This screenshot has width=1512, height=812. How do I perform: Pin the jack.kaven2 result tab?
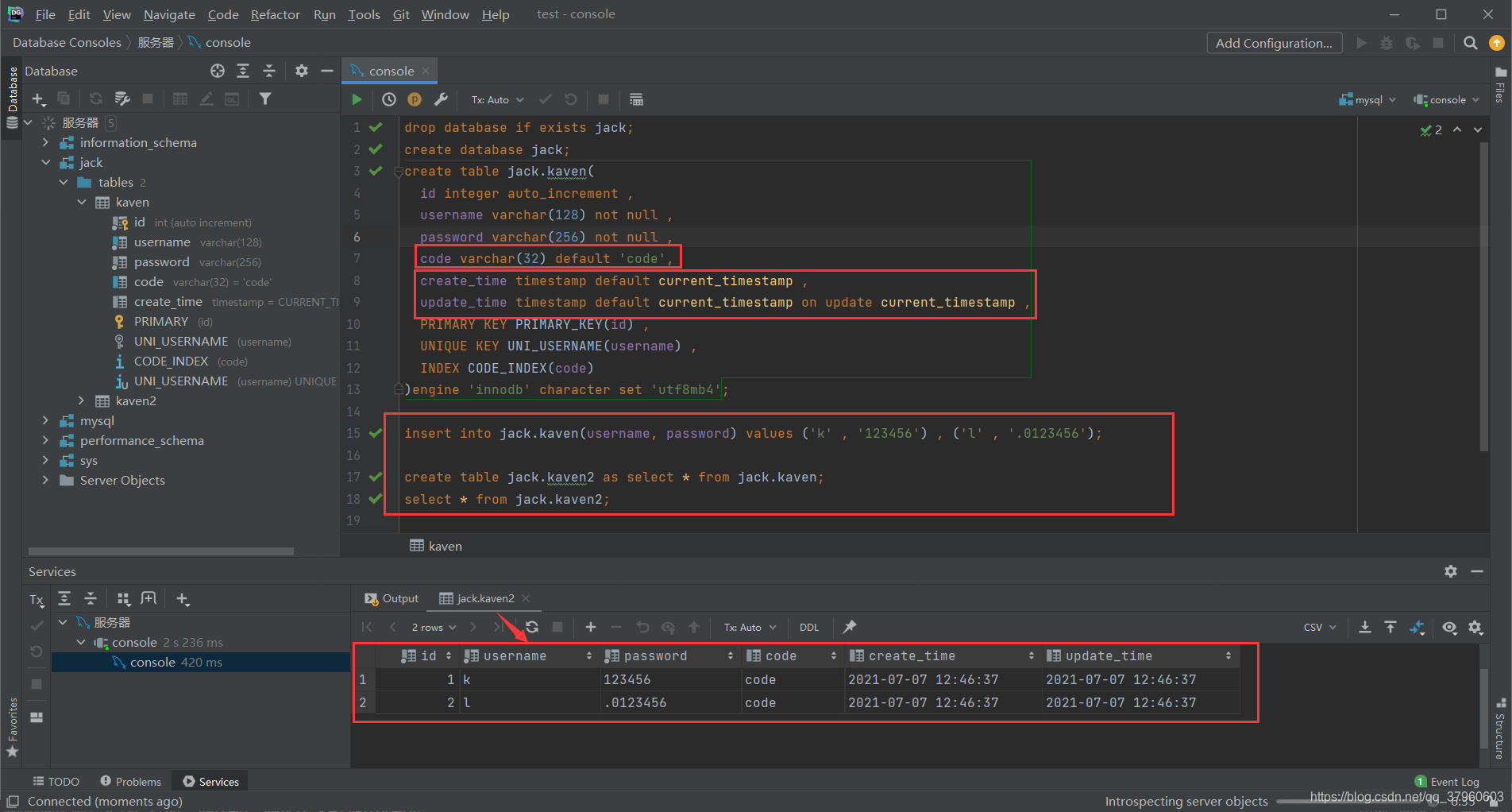click(x=850, y=627)
